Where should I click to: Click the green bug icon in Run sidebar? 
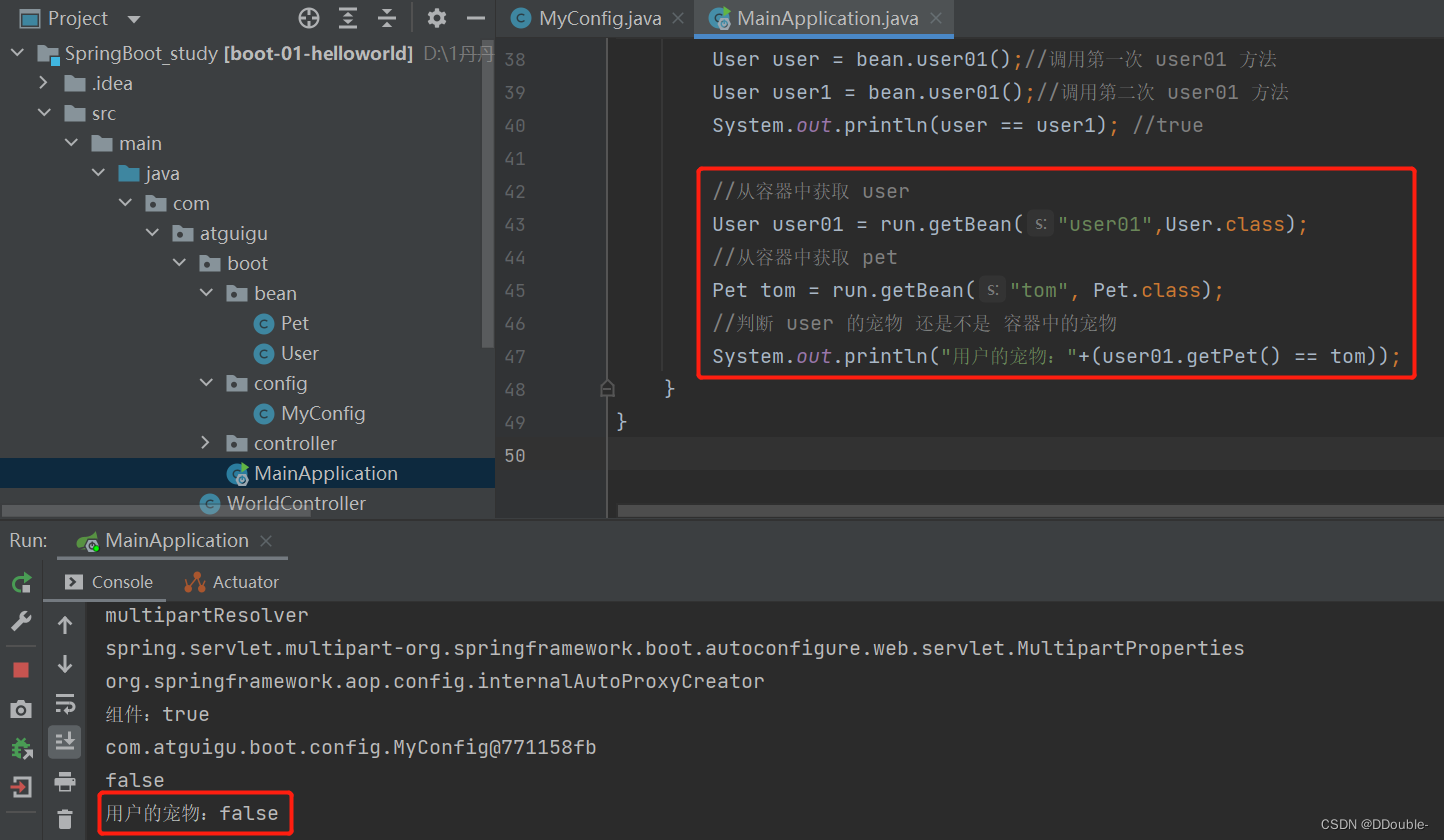pyautogui.click(x=21, y=748)
